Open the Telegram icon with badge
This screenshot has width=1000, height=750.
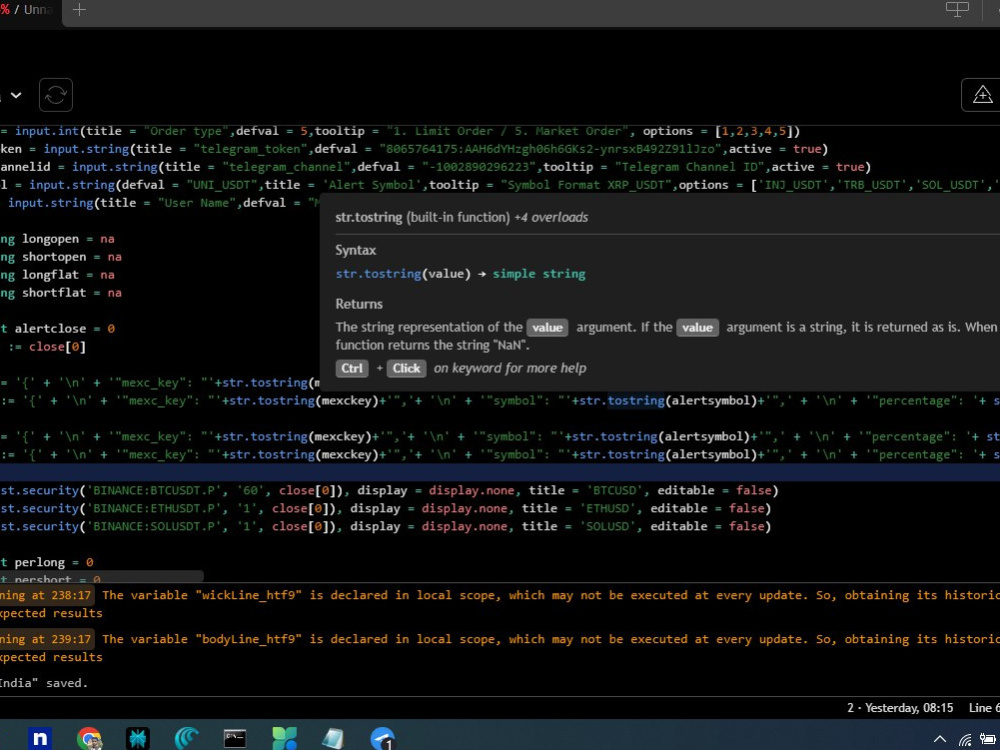click(383, 739)
